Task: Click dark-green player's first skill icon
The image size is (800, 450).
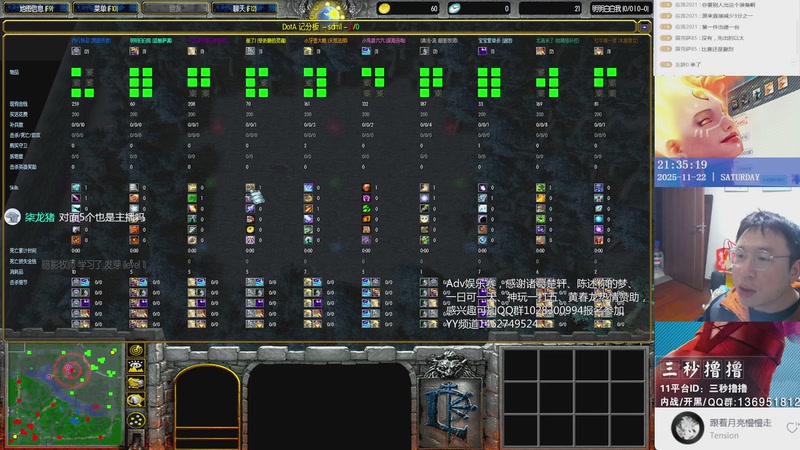Action: tap(540, 187)
